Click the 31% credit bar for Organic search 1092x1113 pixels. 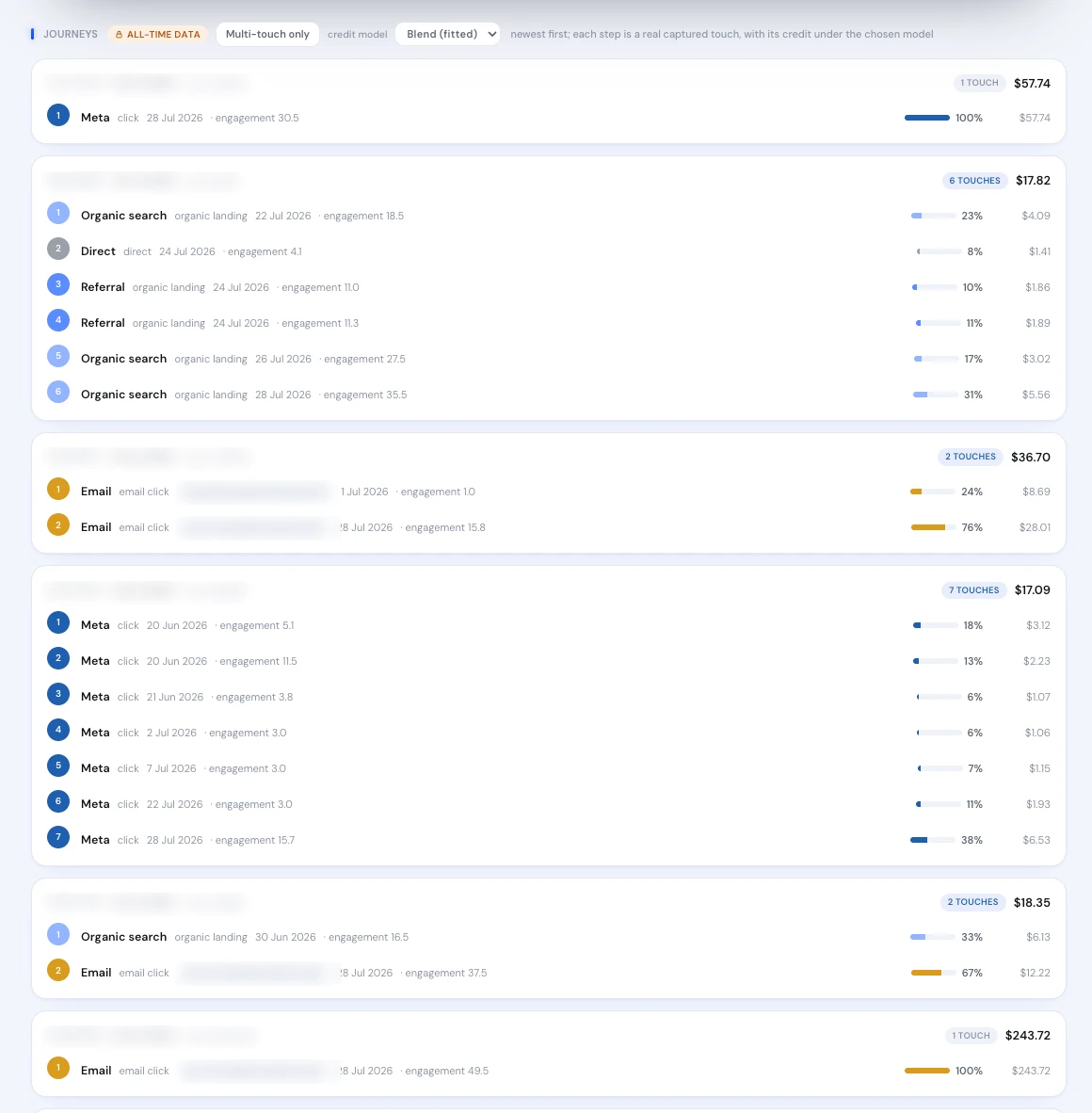[935, 395]
